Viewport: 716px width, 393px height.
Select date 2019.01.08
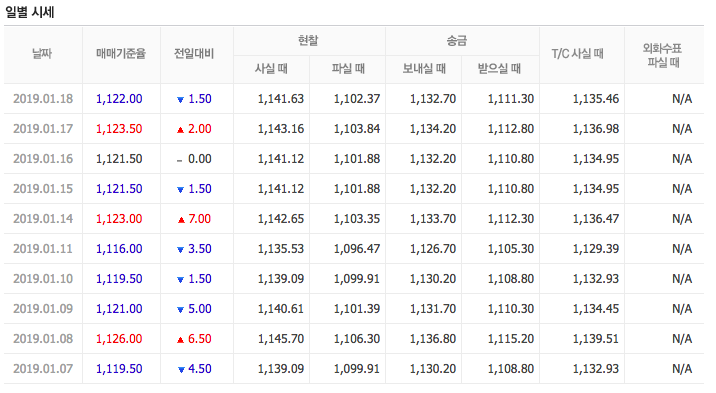[43, 339]
